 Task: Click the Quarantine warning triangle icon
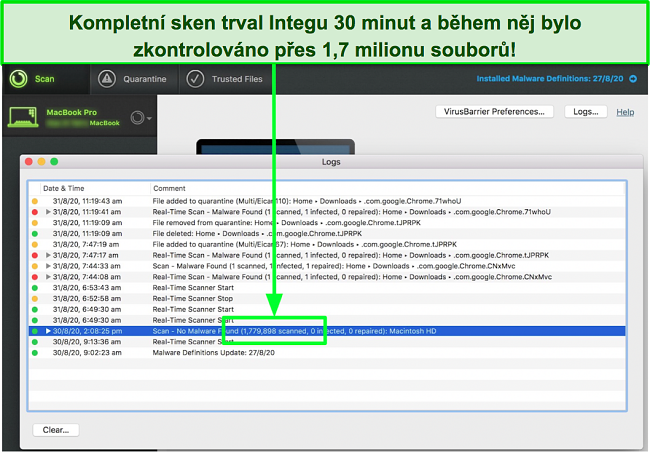[x=107, y=79]
